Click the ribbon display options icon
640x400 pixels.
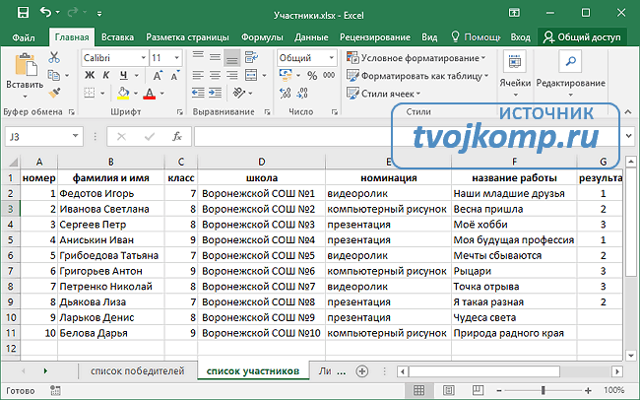[x=514, y=13]
